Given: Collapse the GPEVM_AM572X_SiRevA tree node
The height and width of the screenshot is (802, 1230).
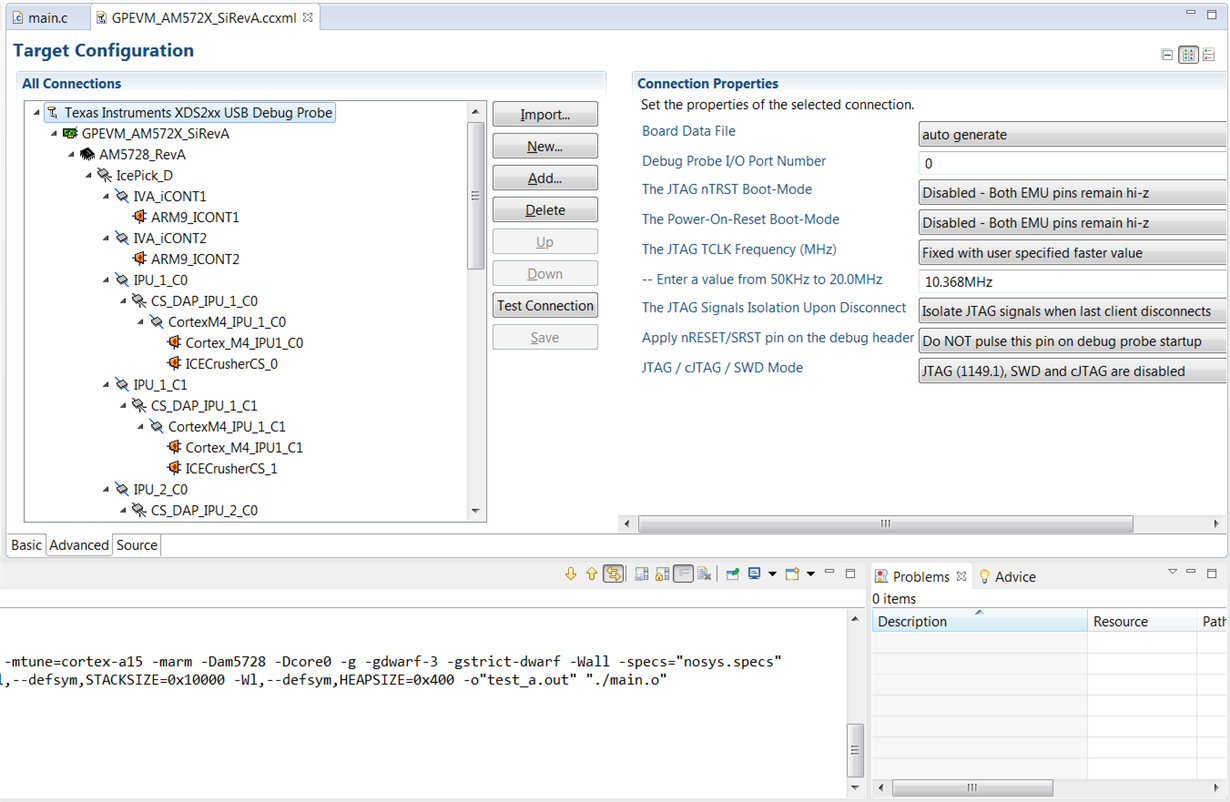Looking at the screenshot, I should [x=55, y=133].
